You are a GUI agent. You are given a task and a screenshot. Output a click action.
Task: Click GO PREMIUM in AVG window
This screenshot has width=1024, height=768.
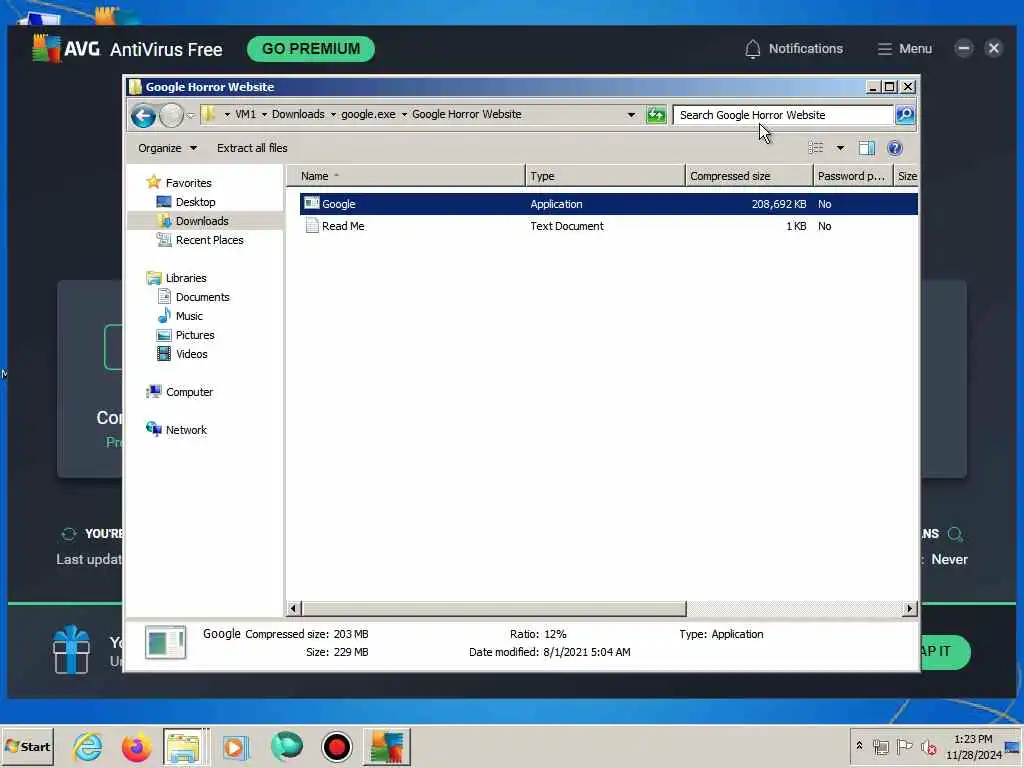tap(311, 49)
